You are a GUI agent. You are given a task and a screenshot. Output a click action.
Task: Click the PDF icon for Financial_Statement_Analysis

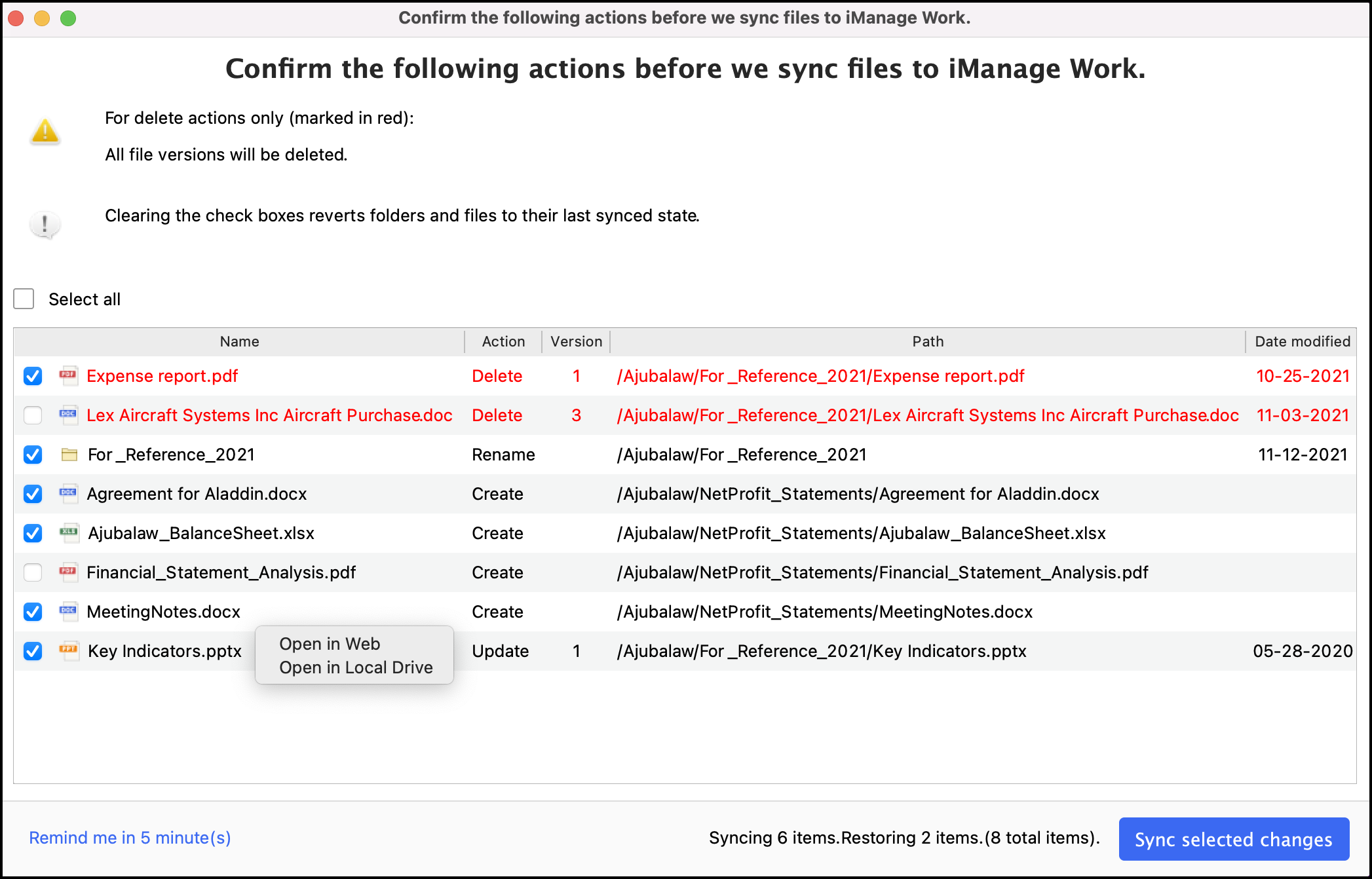coord(68,572)
